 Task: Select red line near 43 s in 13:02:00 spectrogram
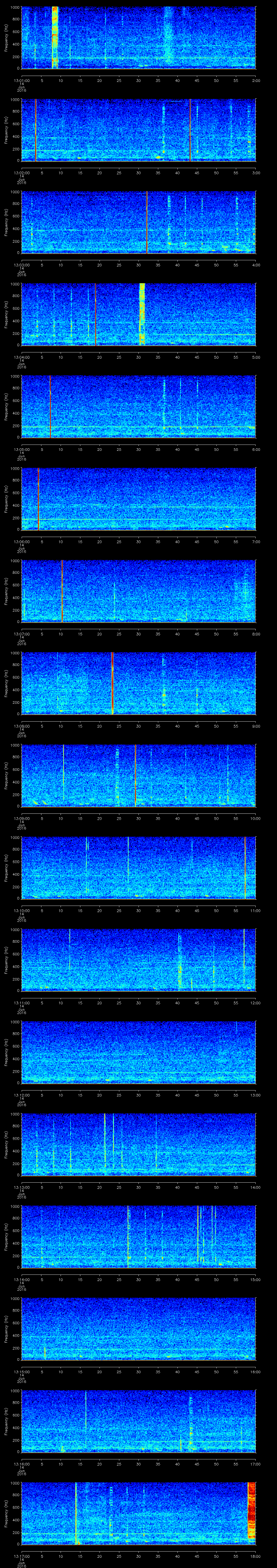(190, 130)
